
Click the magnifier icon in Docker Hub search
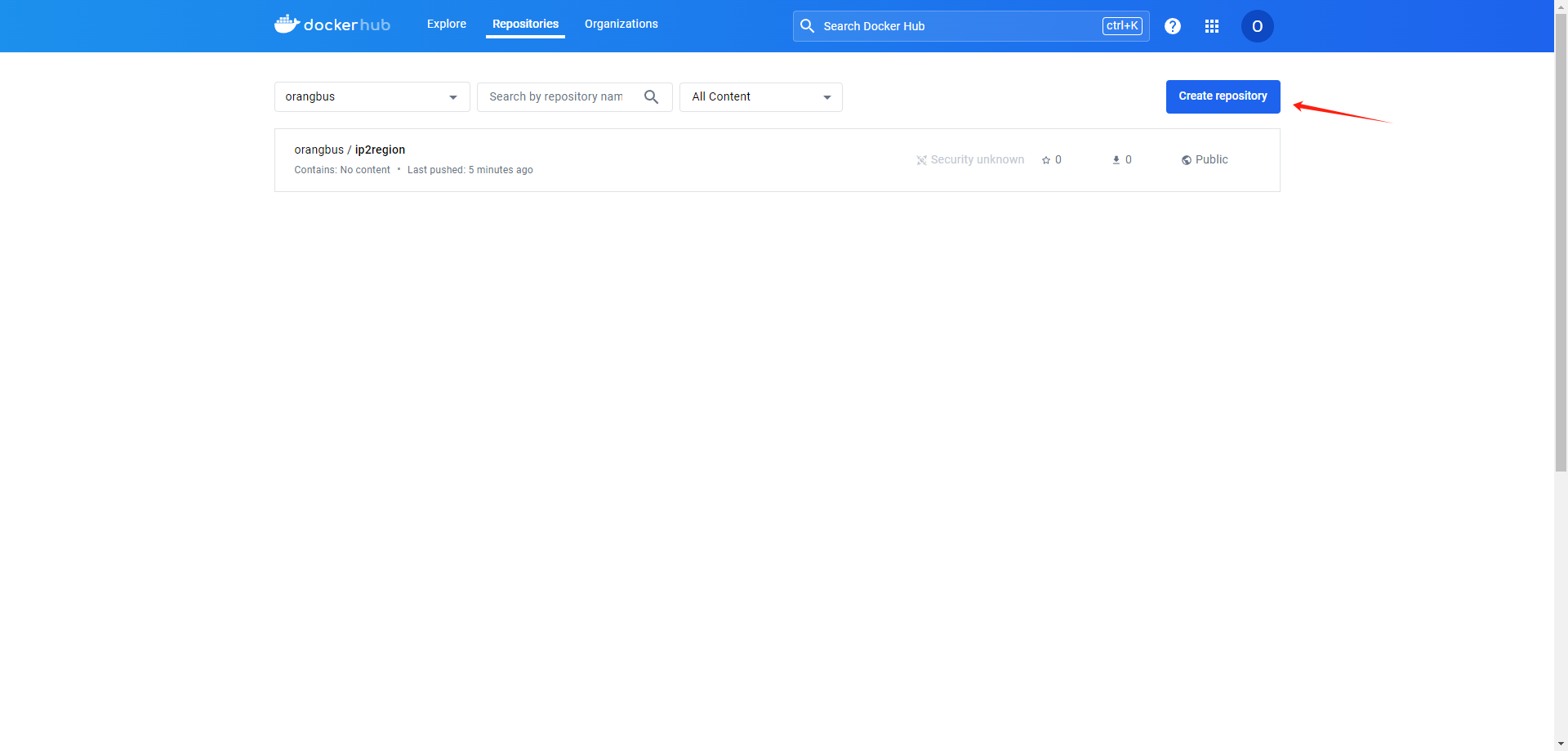pos(807,26)
